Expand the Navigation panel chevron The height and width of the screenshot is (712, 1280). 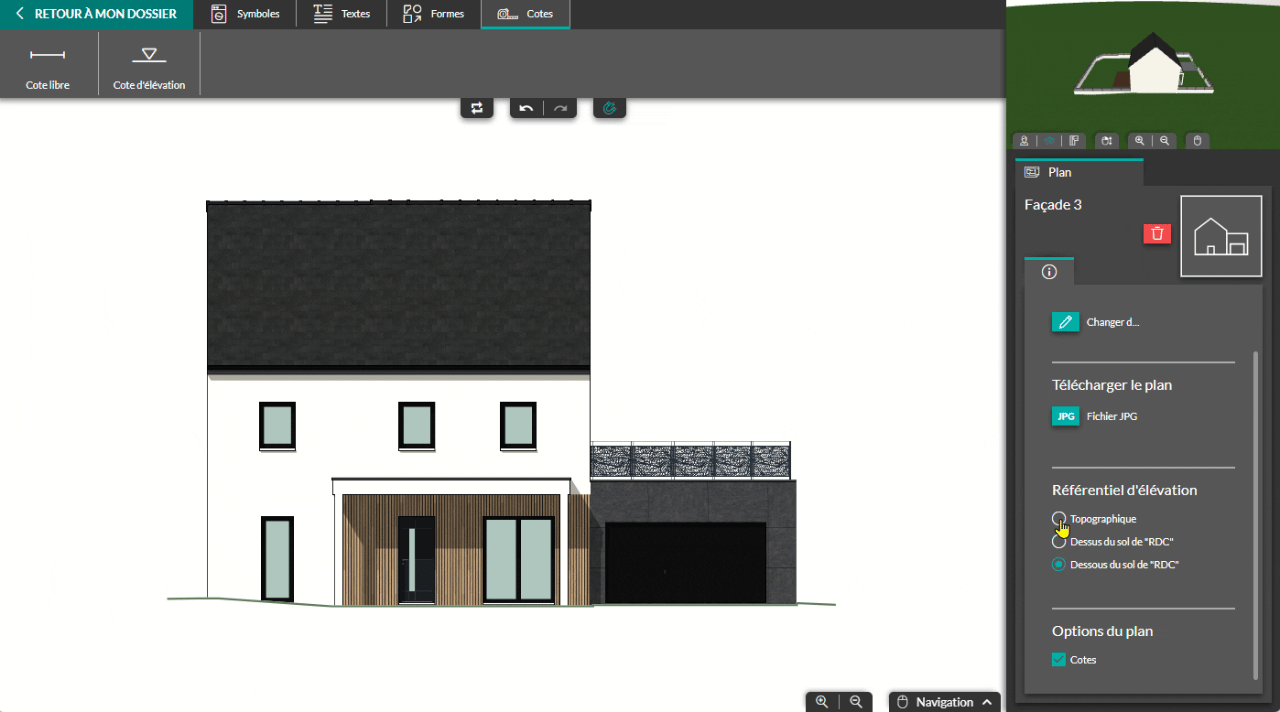pos(987,702)
